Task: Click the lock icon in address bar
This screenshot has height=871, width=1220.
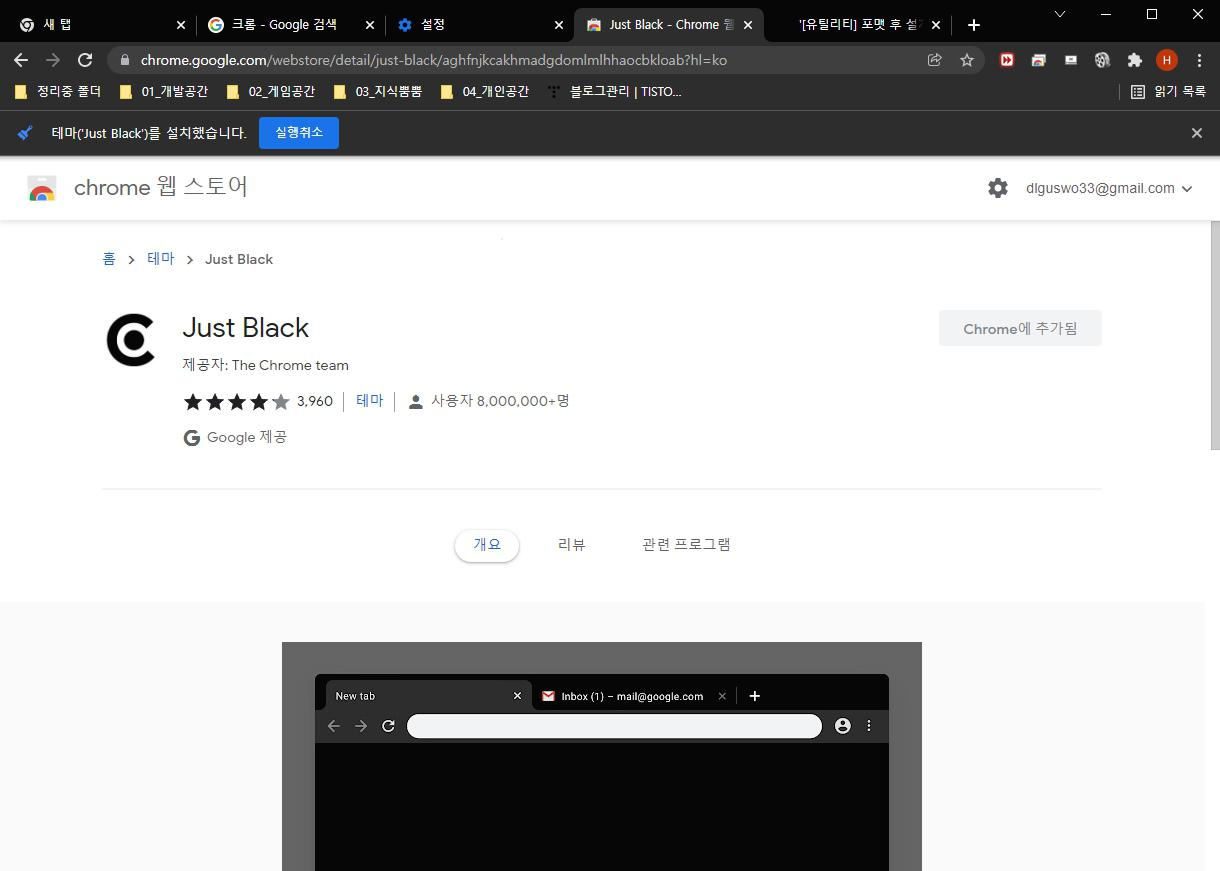Action: (x=125, y=60)
